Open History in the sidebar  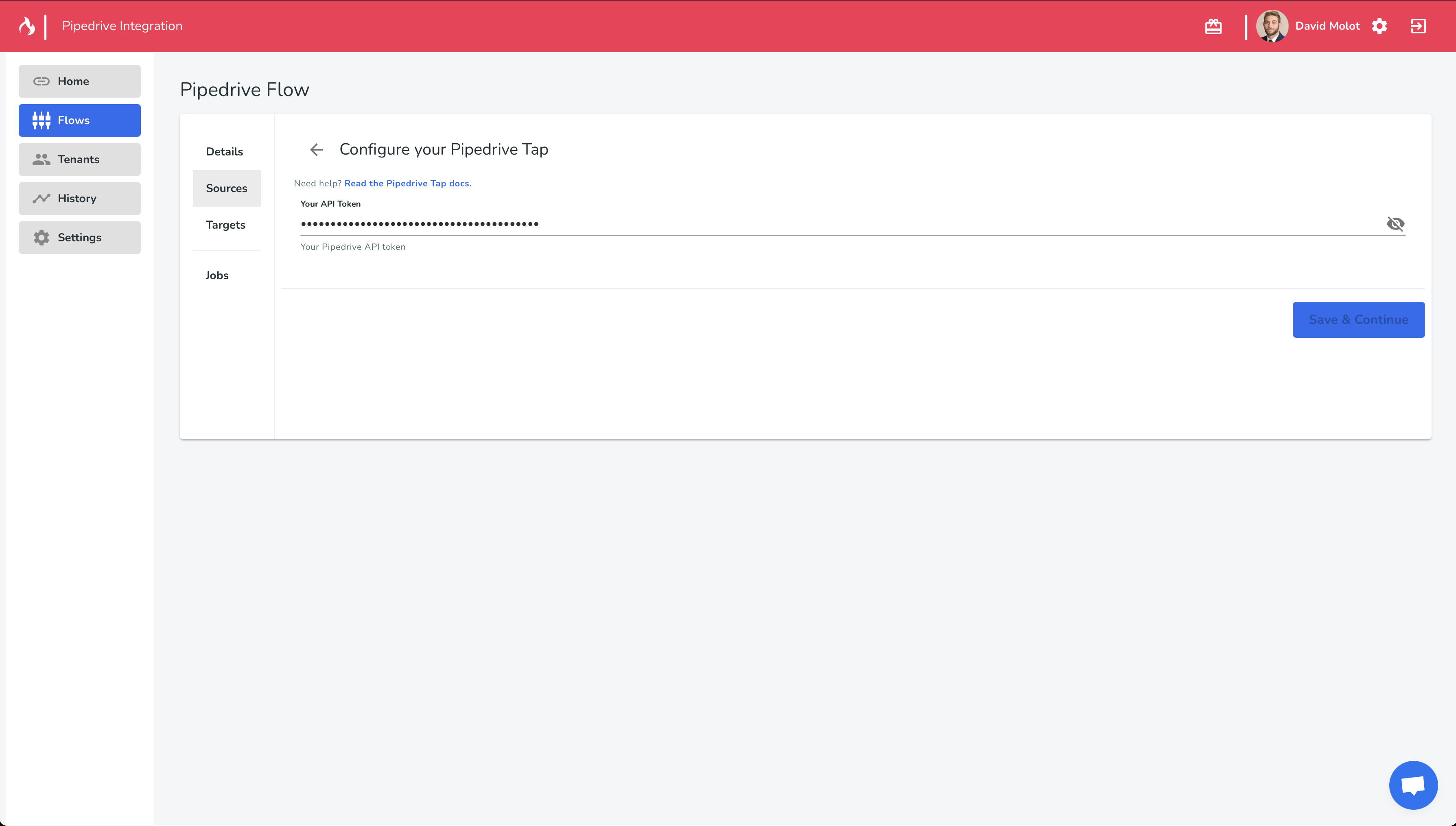[x=79, y=199]
